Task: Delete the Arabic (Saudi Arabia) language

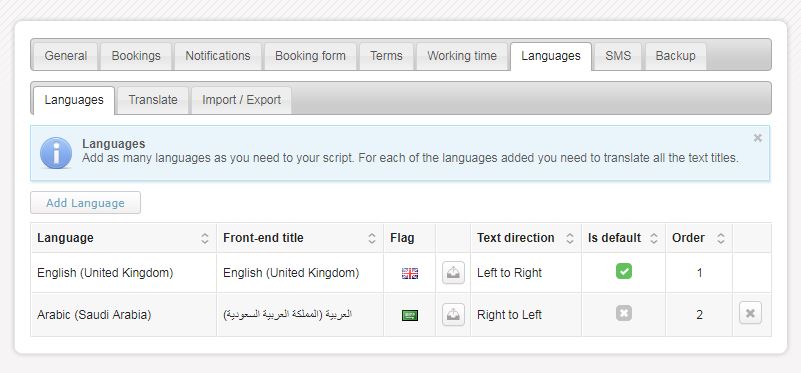Action: click(x=750, y=313)
